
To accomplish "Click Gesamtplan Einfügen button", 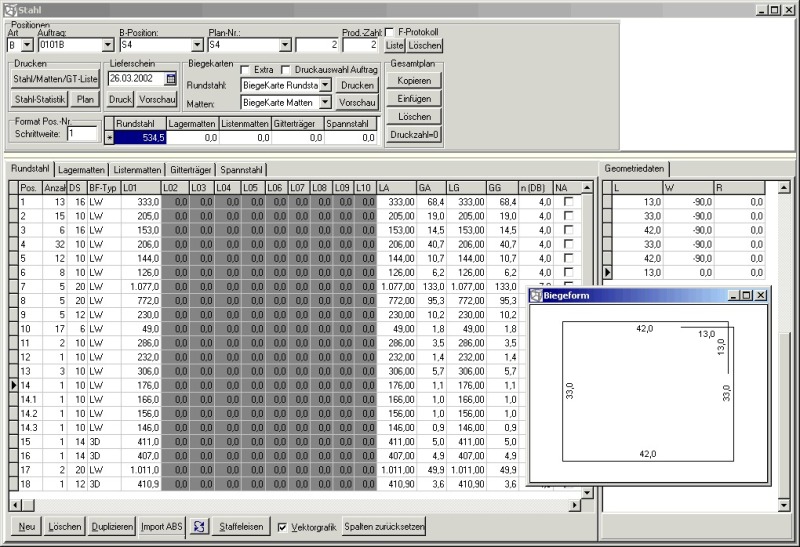I will tap(414, 98).
